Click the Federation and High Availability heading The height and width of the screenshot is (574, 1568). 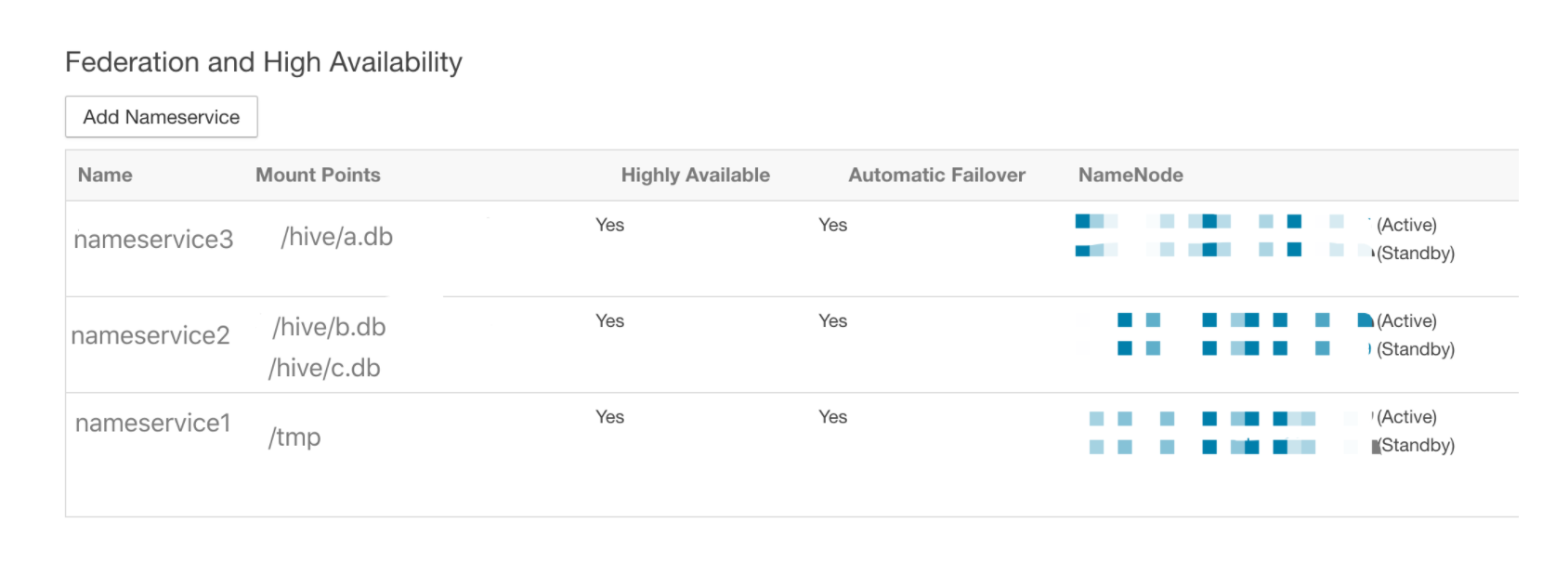(x=264, y=62)
